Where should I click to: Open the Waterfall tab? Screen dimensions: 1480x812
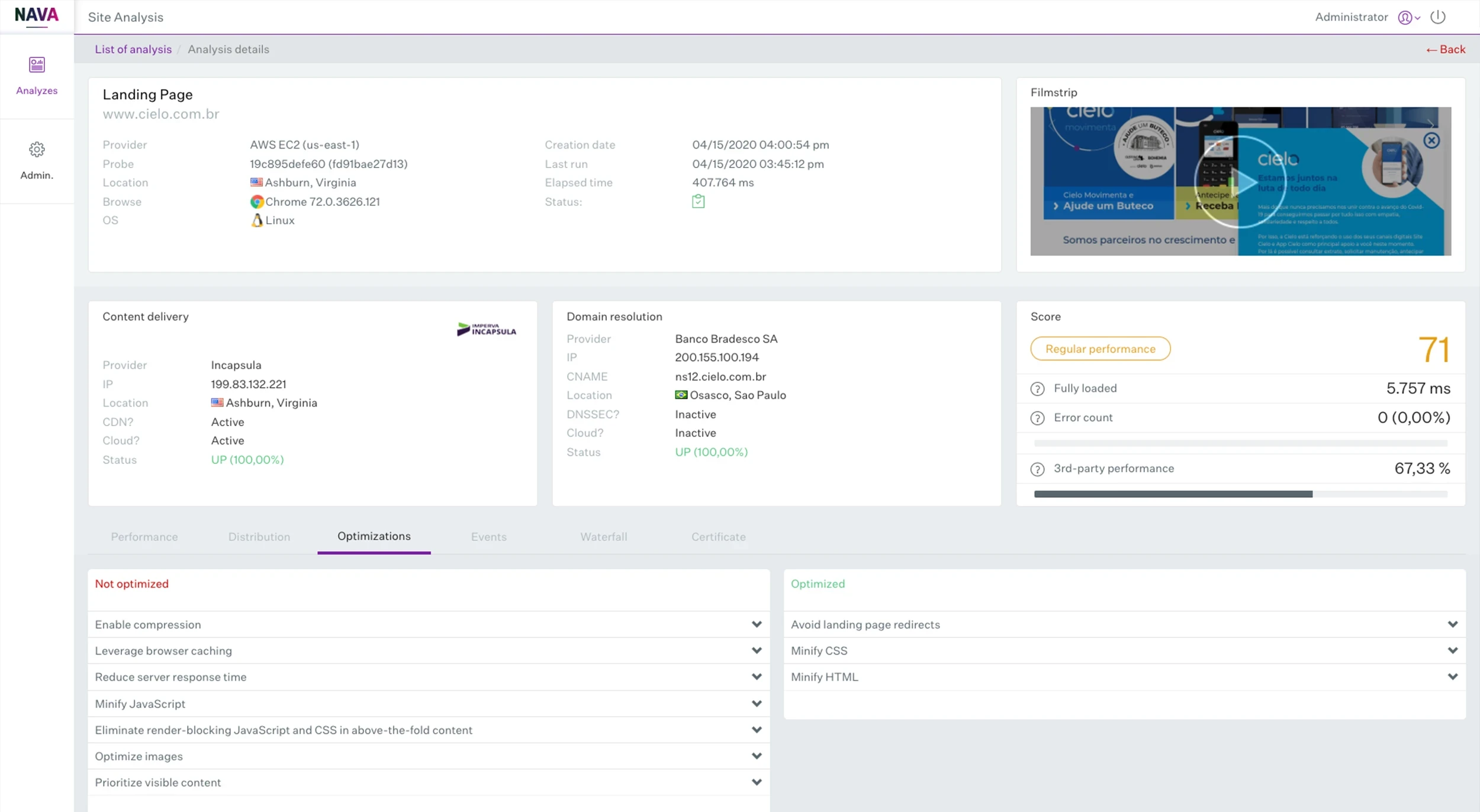[604, 537]
